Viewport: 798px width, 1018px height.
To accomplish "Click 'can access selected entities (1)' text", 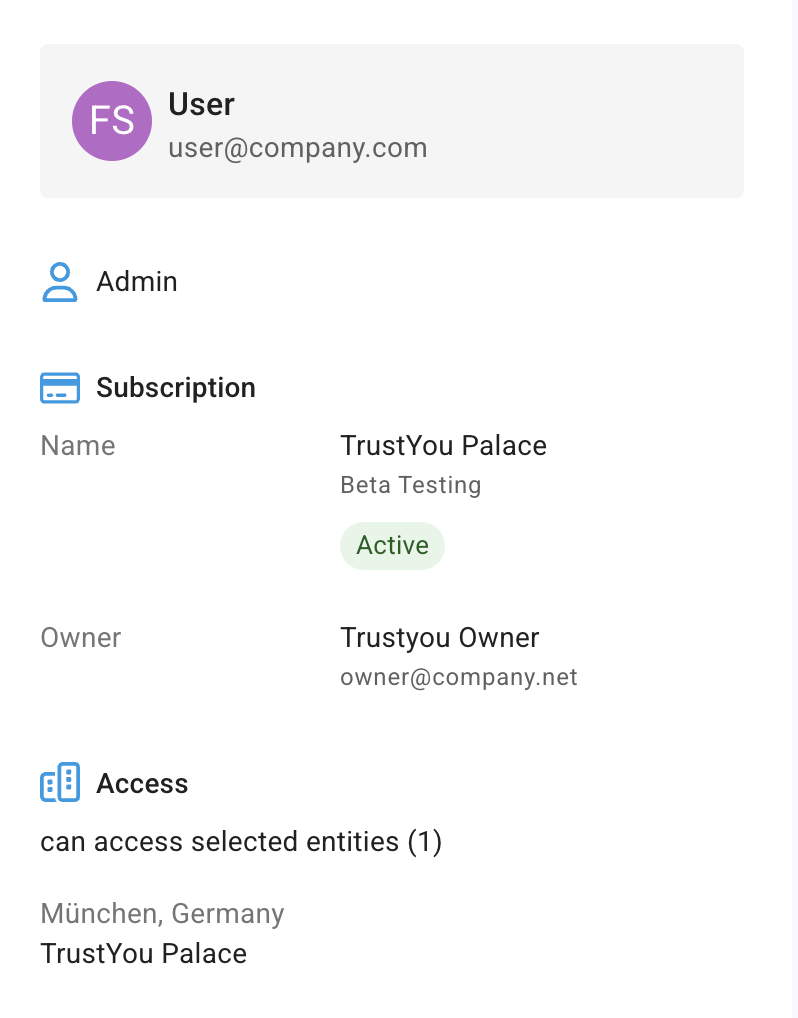I will 241,841.
